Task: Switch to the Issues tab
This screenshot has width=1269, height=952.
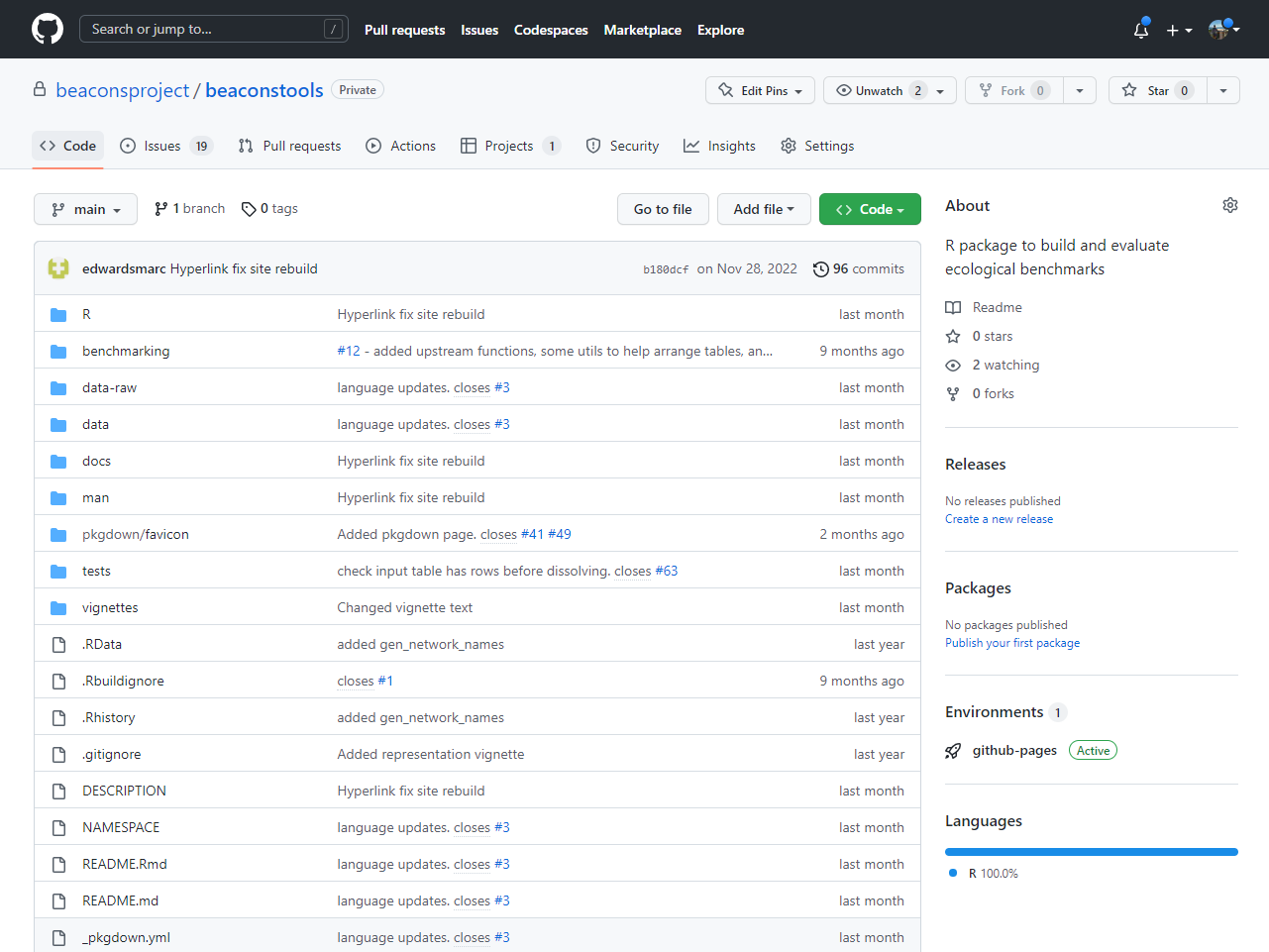Action: pyautogui.click(x=165, y=146)
